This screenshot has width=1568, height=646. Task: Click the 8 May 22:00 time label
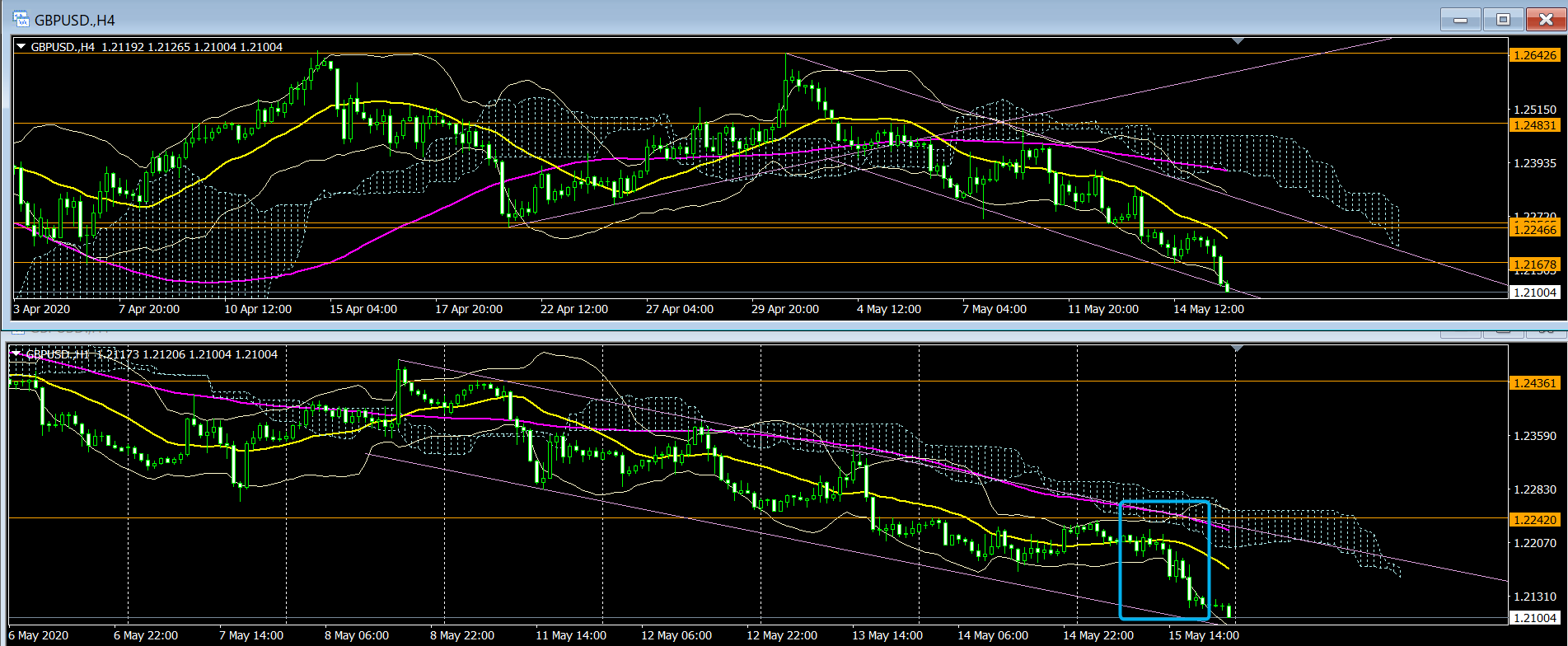click(462, 635)
